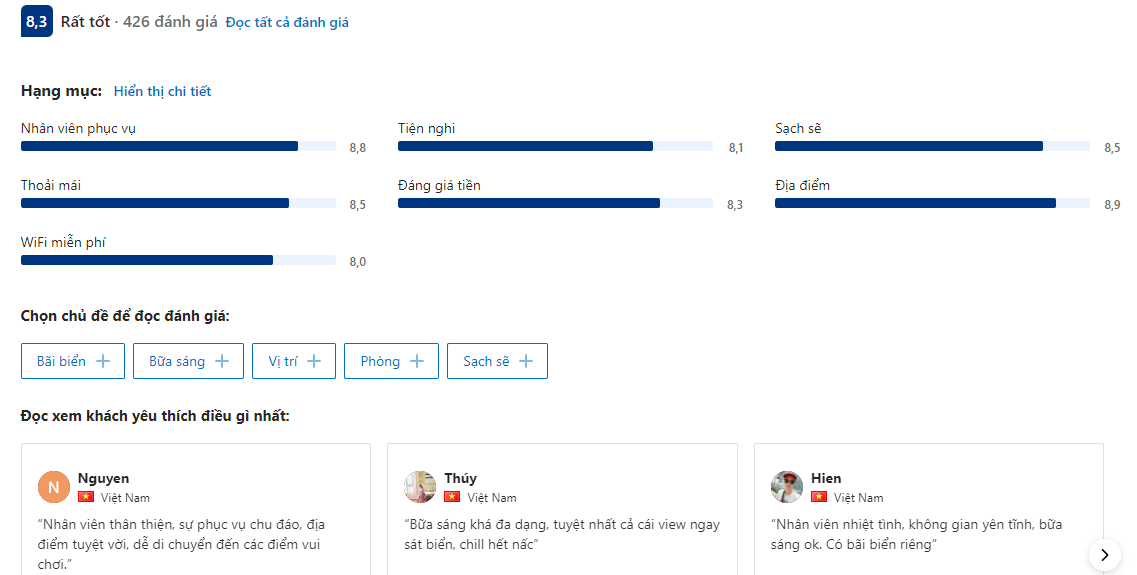Click the Vietnam flag next to Nguyen
This screenshot has width=1137, height=575.
click(86, 497)
